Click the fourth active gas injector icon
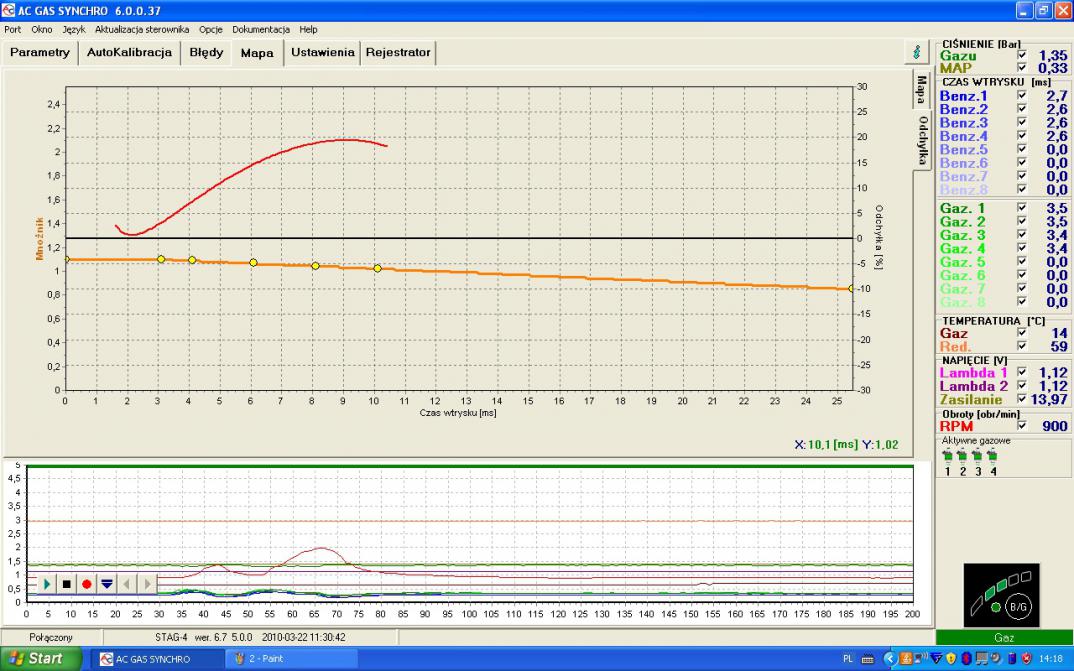Screen dimensions: 1074x671 pyautogui.click(x=992, y=455)
